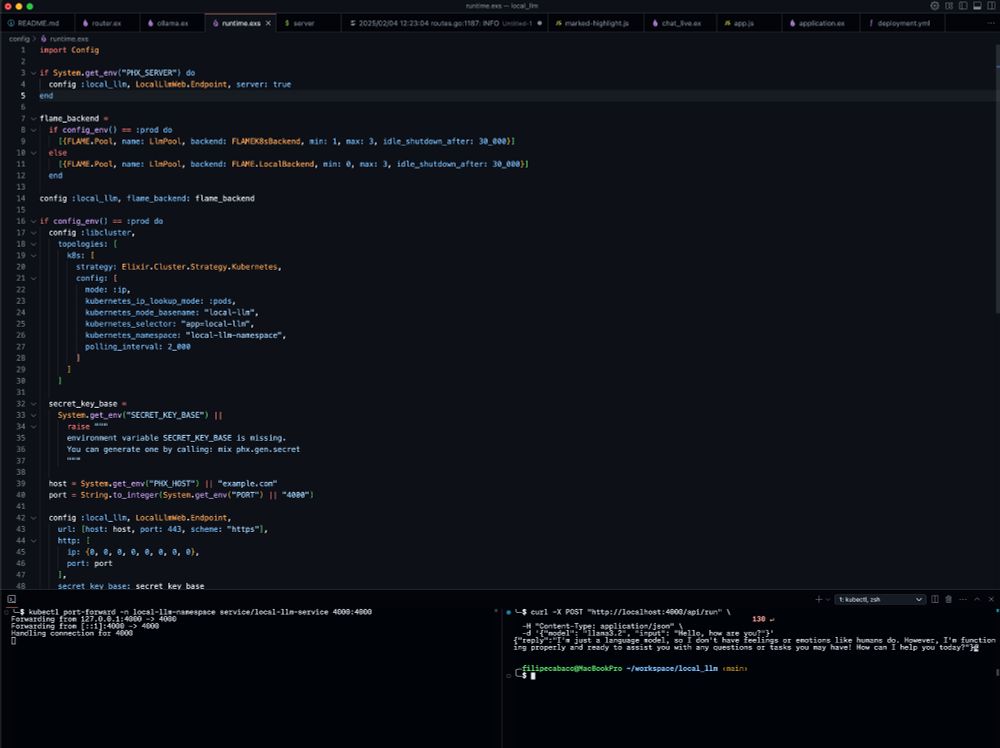The height and width of the screenshot is (748, 1000).
Task: Click 'FLAMEK8sBackend' on line 9
Action: tap(265, 142)
